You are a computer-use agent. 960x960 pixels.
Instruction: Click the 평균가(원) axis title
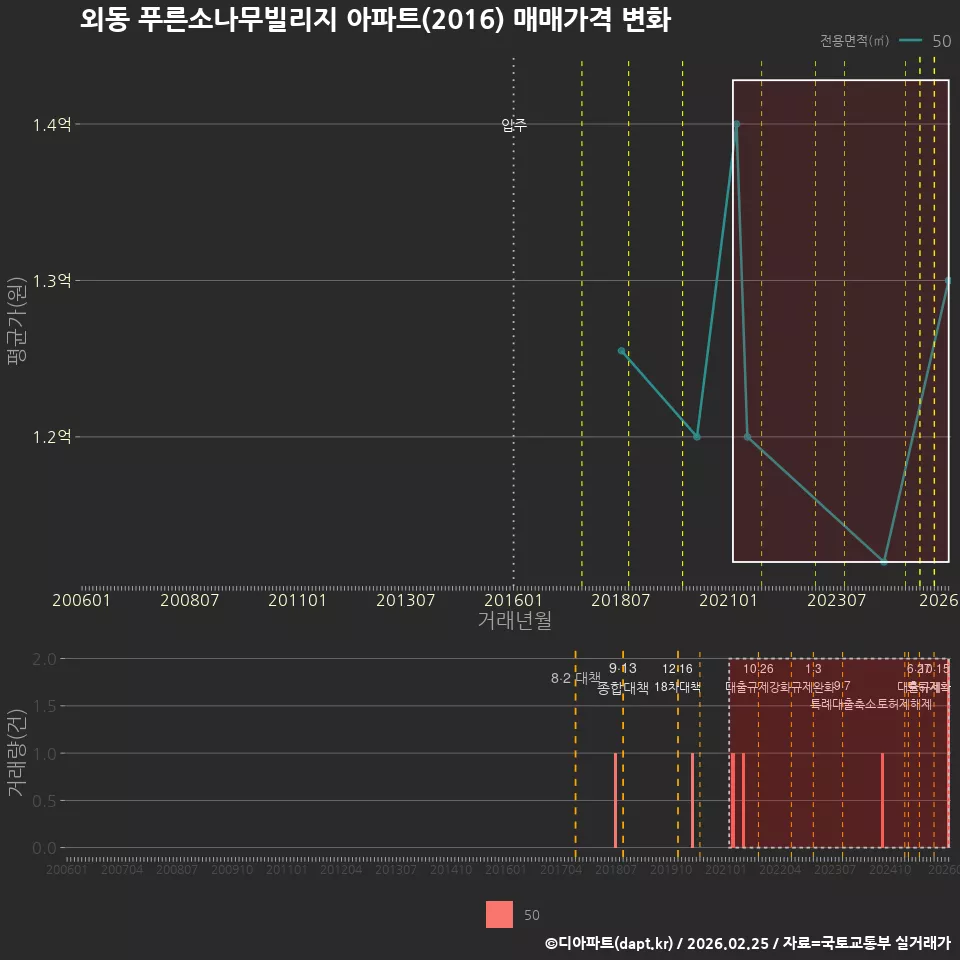coord(17,320)
